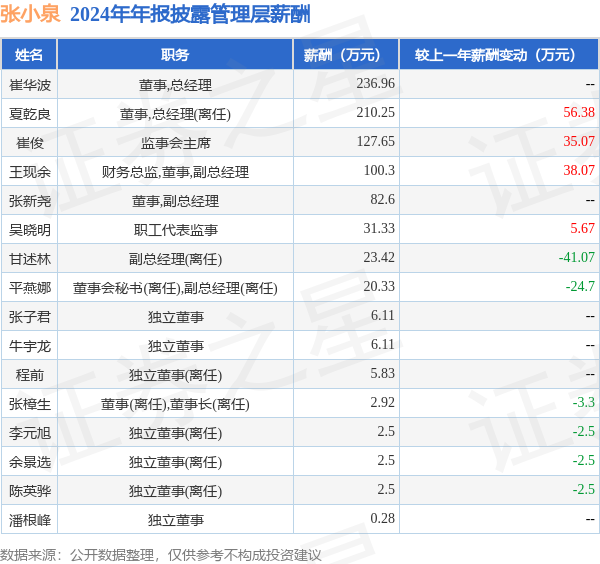Click the change value 38.07

pos(579,170)
